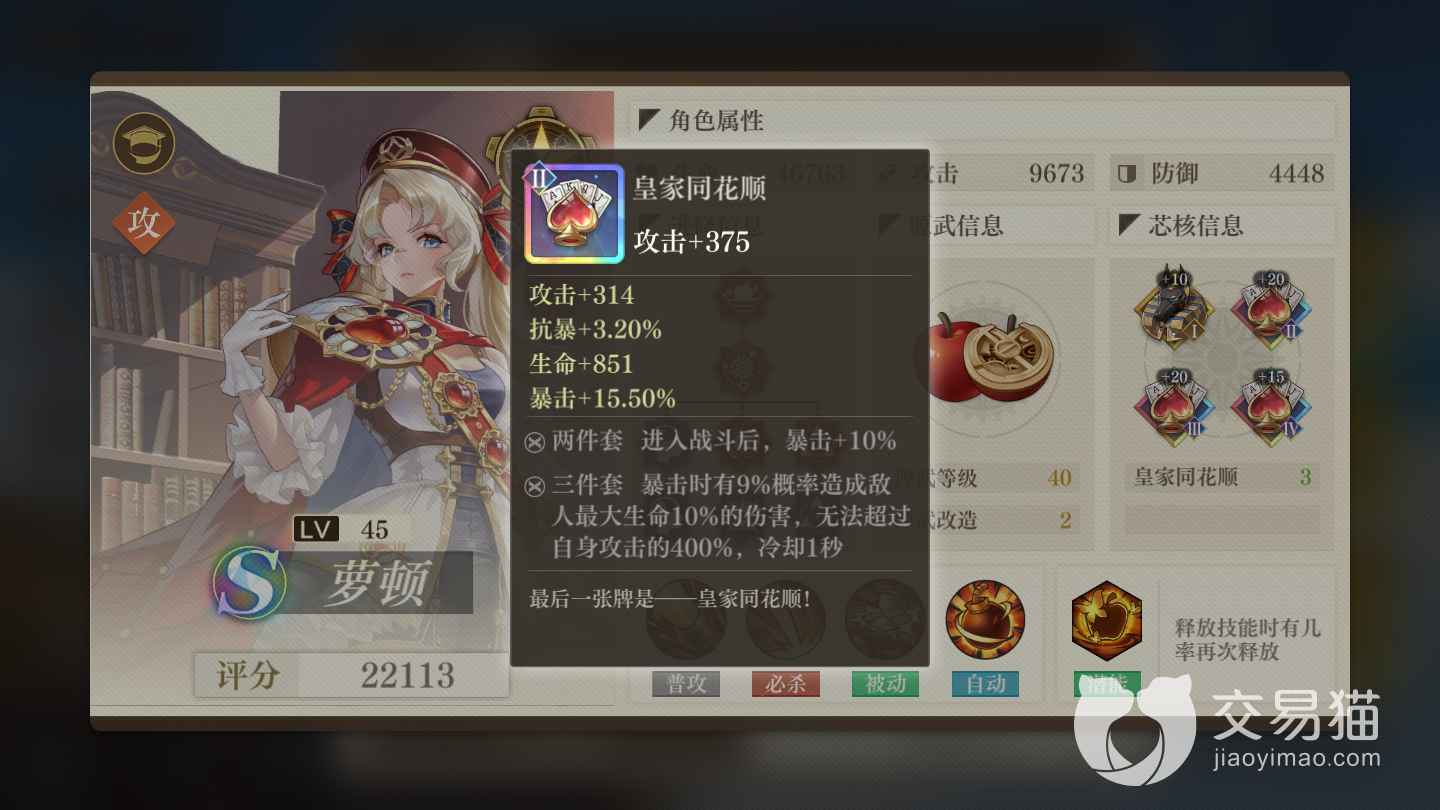Tap the orange 攻 attack type badge
The width and height of the screenshot is (1440, 810).
coord(144,222)
